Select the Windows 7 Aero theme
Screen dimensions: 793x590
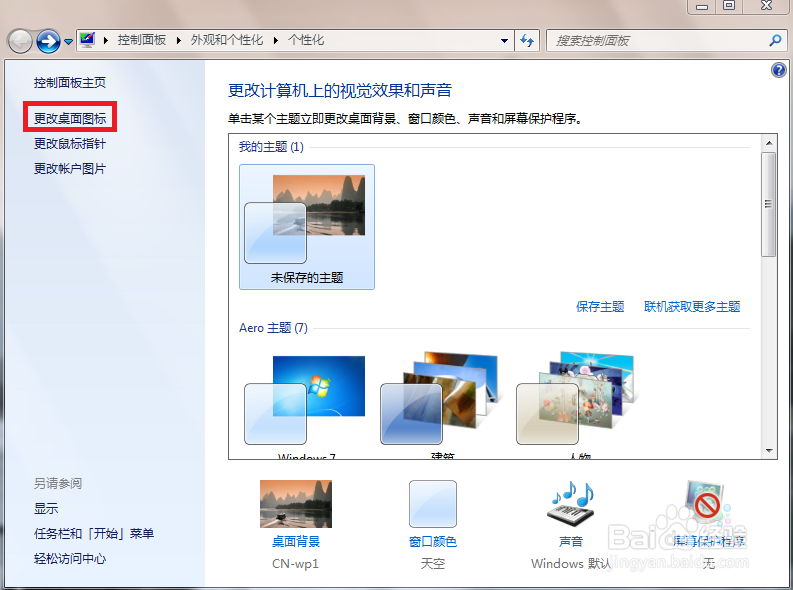305,402
